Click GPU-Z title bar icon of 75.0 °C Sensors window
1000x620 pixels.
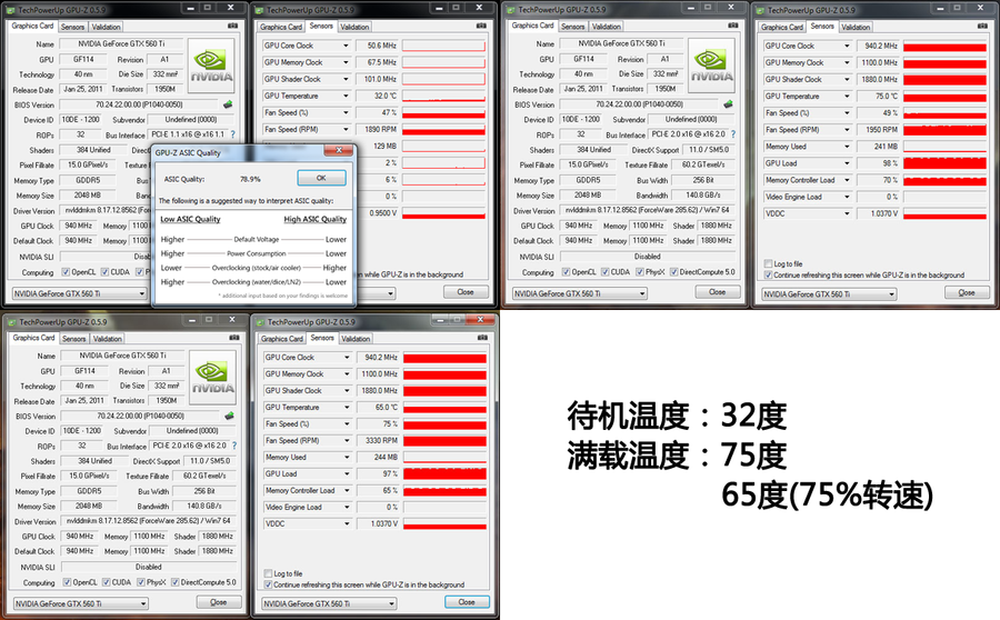[x=761, y=10]
